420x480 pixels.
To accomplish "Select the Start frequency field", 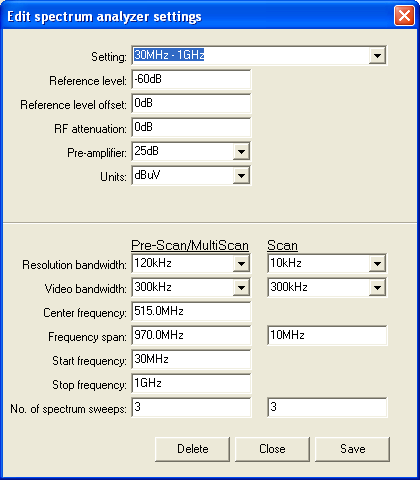I will click(x=191, y=359).
